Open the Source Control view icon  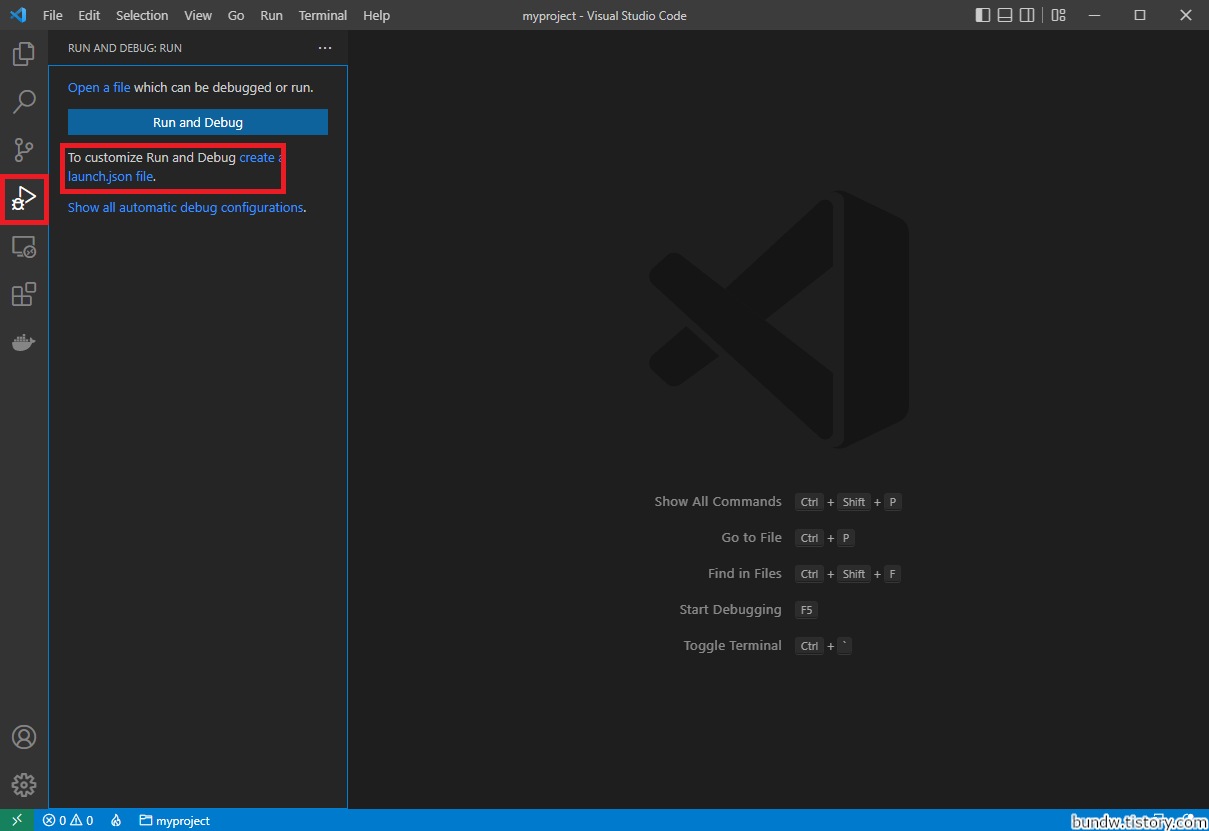coord(24,150)
